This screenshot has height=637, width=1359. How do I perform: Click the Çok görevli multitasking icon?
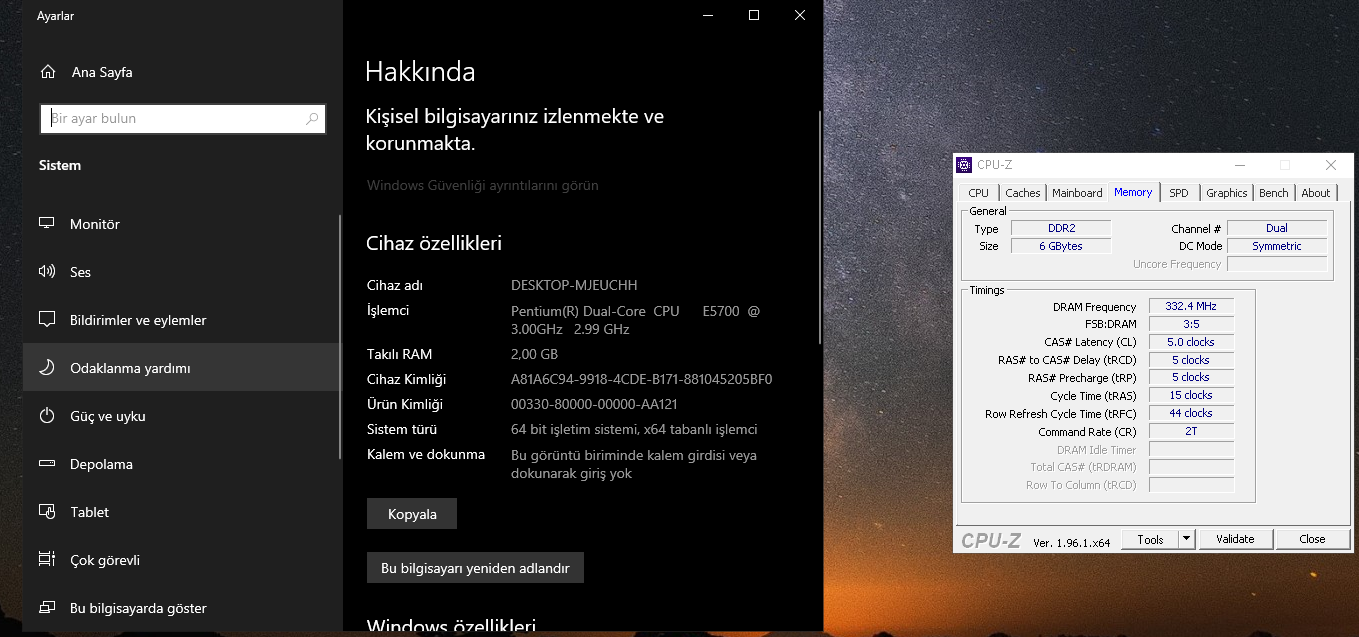46,559
